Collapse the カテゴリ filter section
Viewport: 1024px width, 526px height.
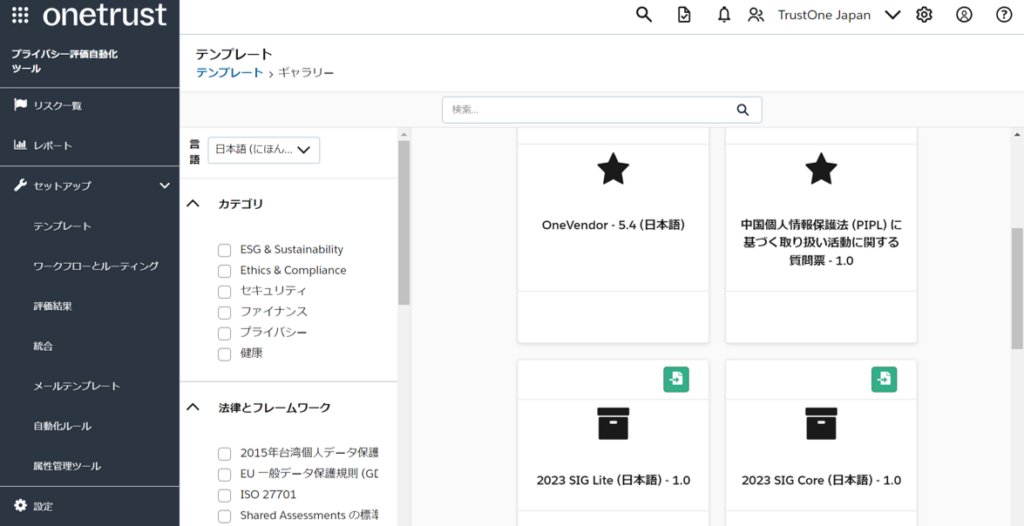pos(193,204)
